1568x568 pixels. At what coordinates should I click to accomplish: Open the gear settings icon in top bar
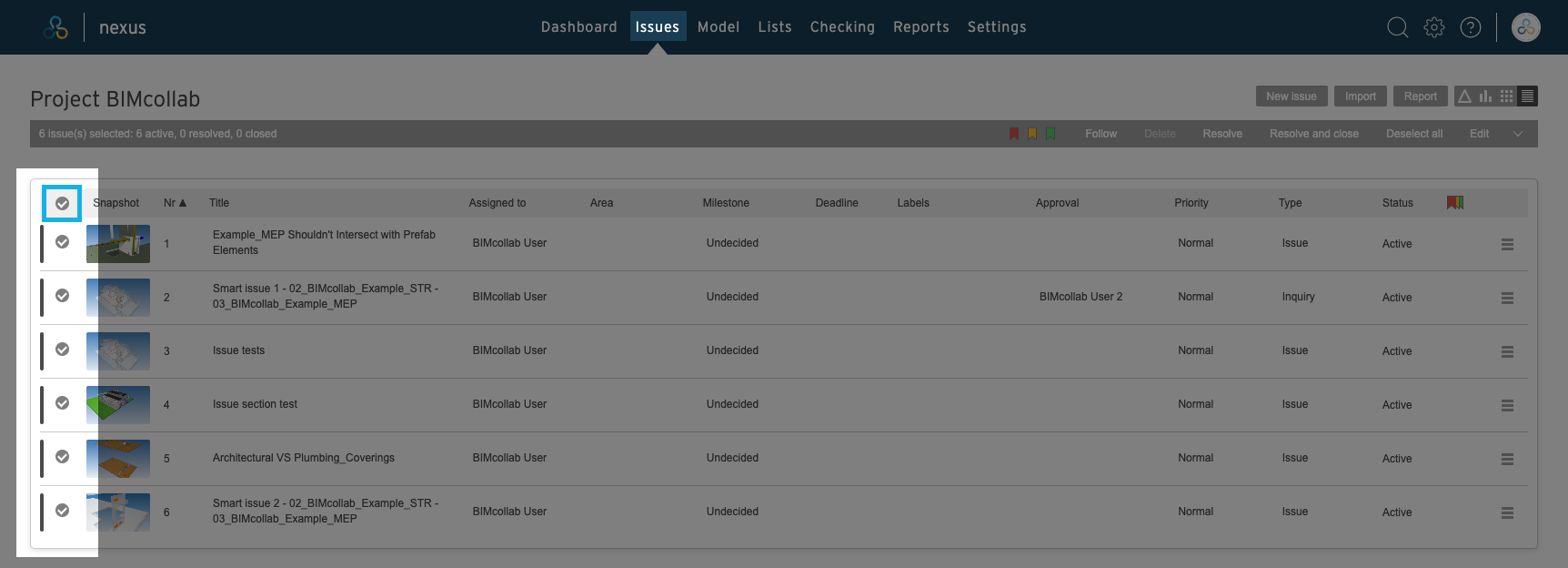point(1434,27)
